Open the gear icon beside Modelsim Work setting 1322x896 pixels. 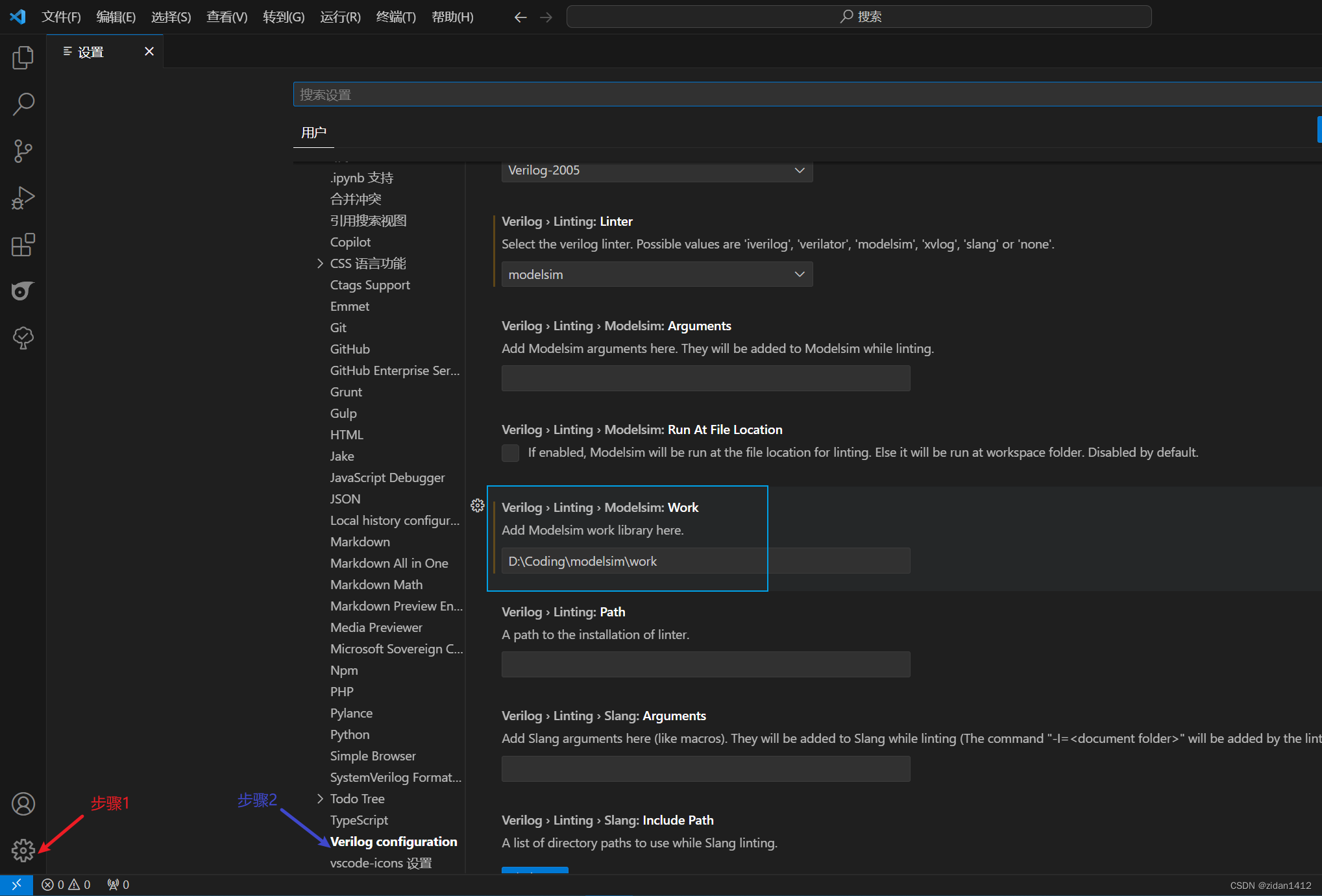(x=478, y=505)
